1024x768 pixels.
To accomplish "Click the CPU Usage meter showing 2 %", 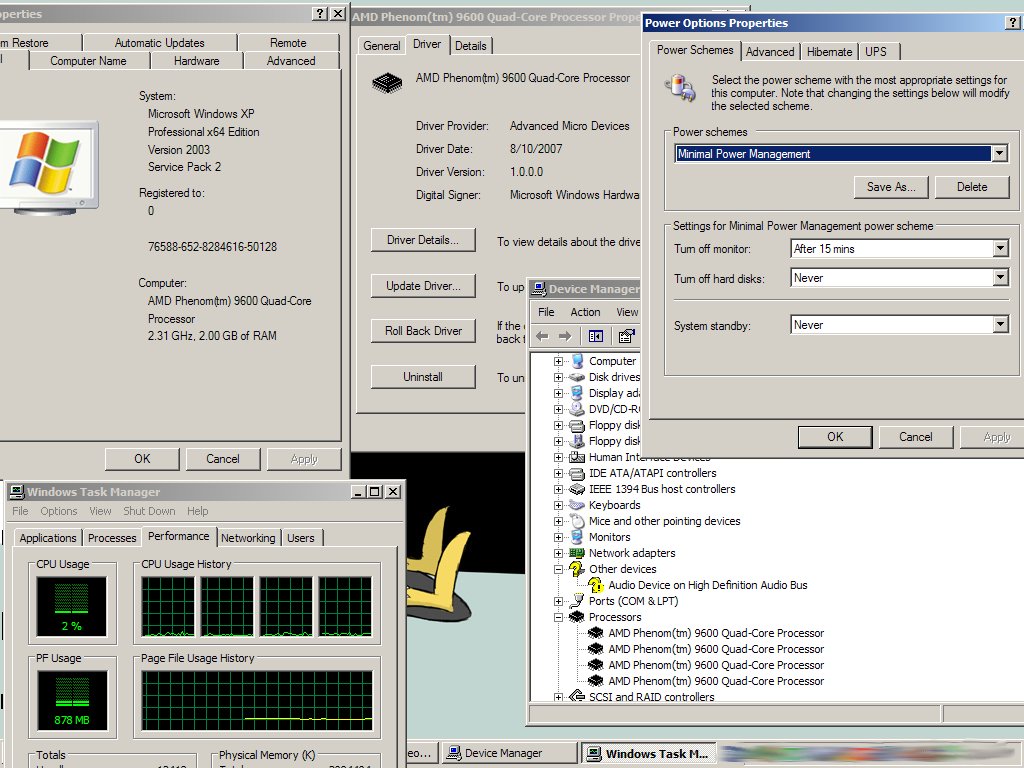I will click(71, 606).
